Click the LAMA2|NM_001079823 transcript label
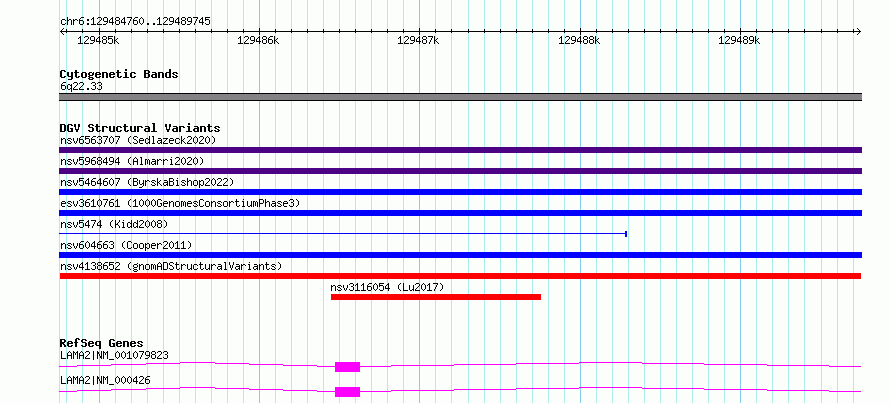The width and height of the screenshot is (890, 403). point(114,355)
